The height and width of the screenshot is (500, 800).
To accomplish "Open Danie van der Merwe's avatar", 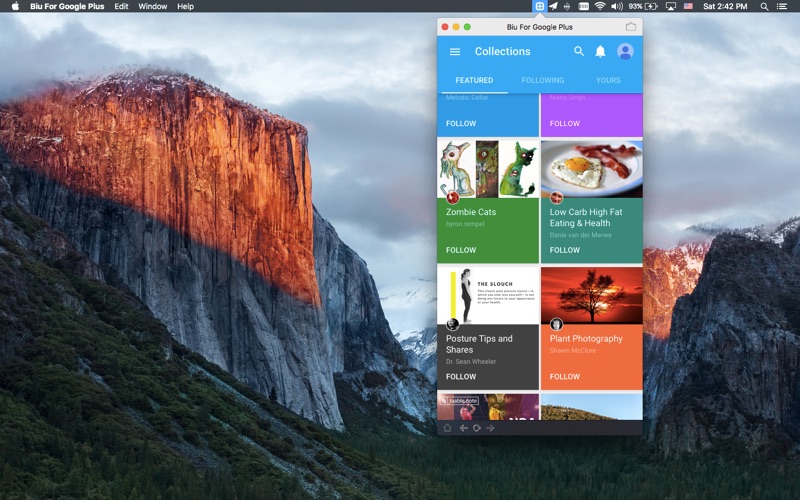I will tap(556, 197).
